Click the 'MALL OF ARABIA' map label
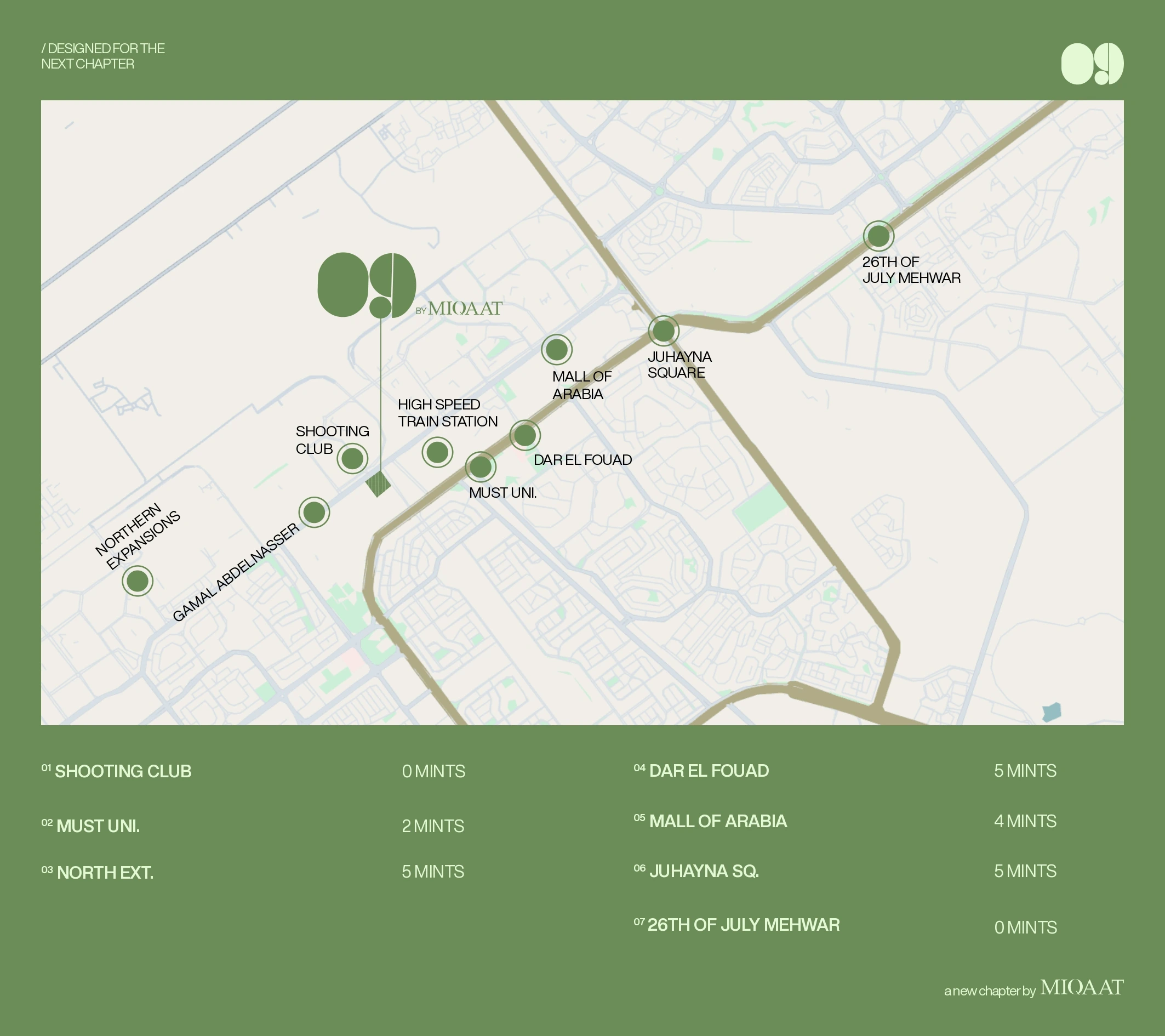 [x=582, y=385]
